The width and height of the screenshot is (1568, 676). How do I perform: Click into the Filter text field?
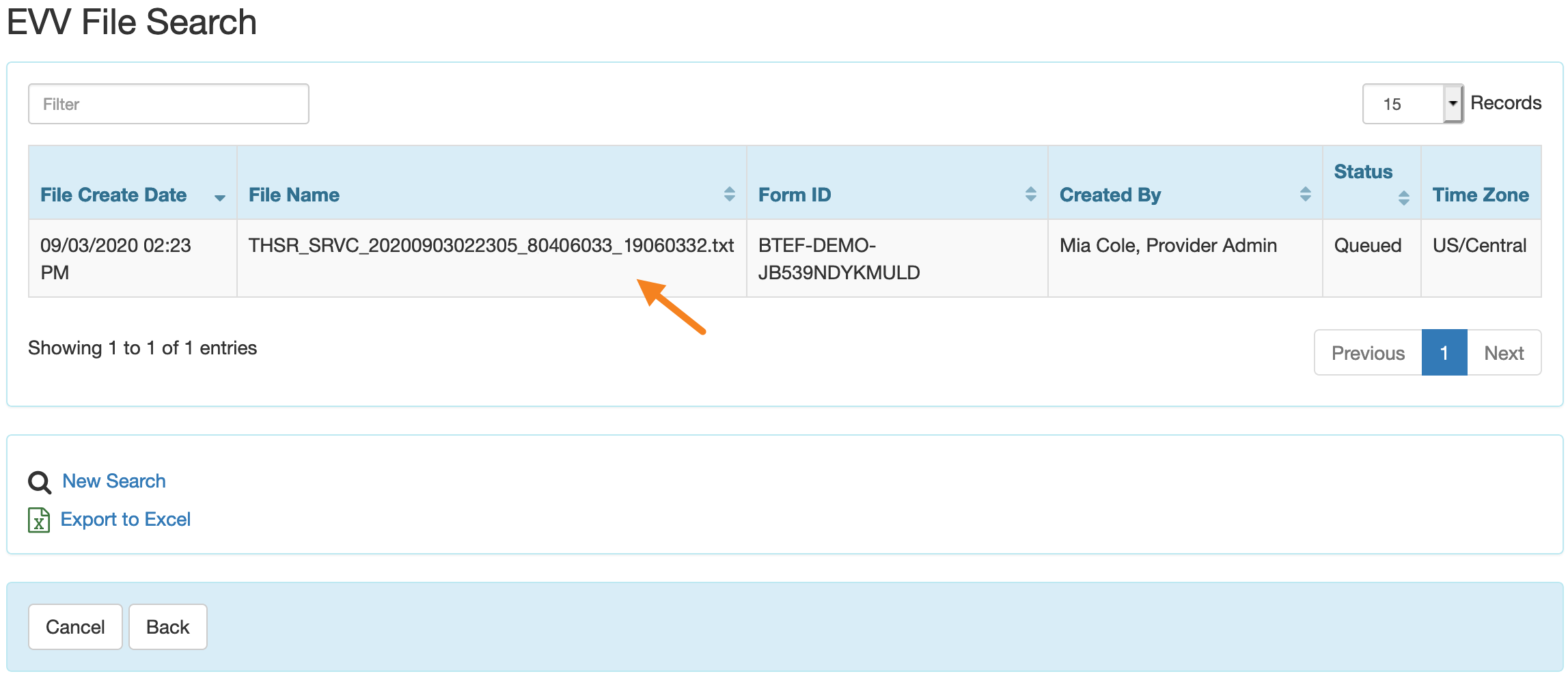pos(168,104)
